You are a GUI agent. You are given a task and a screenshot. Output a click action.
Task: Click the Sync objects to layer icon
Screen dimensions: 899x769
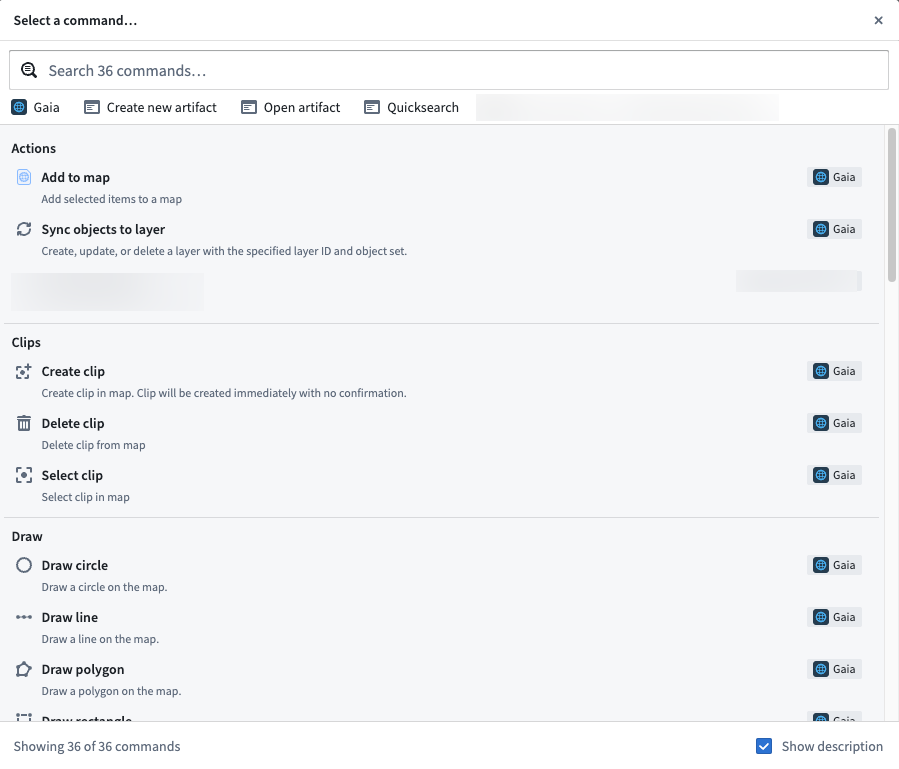pyautogui.click(x=24, y=229)
